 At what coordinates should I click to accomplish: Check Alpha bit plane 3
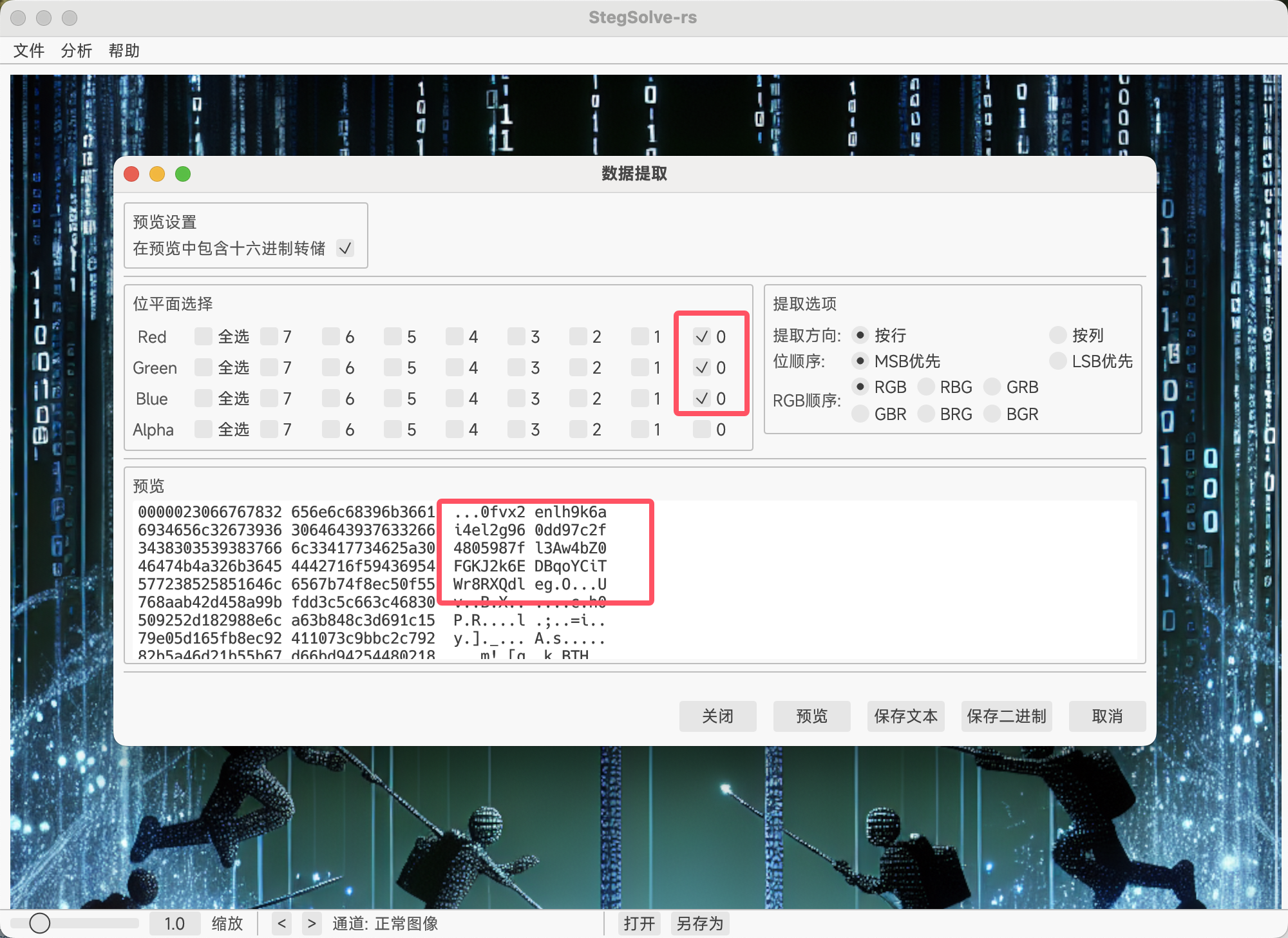516,429
